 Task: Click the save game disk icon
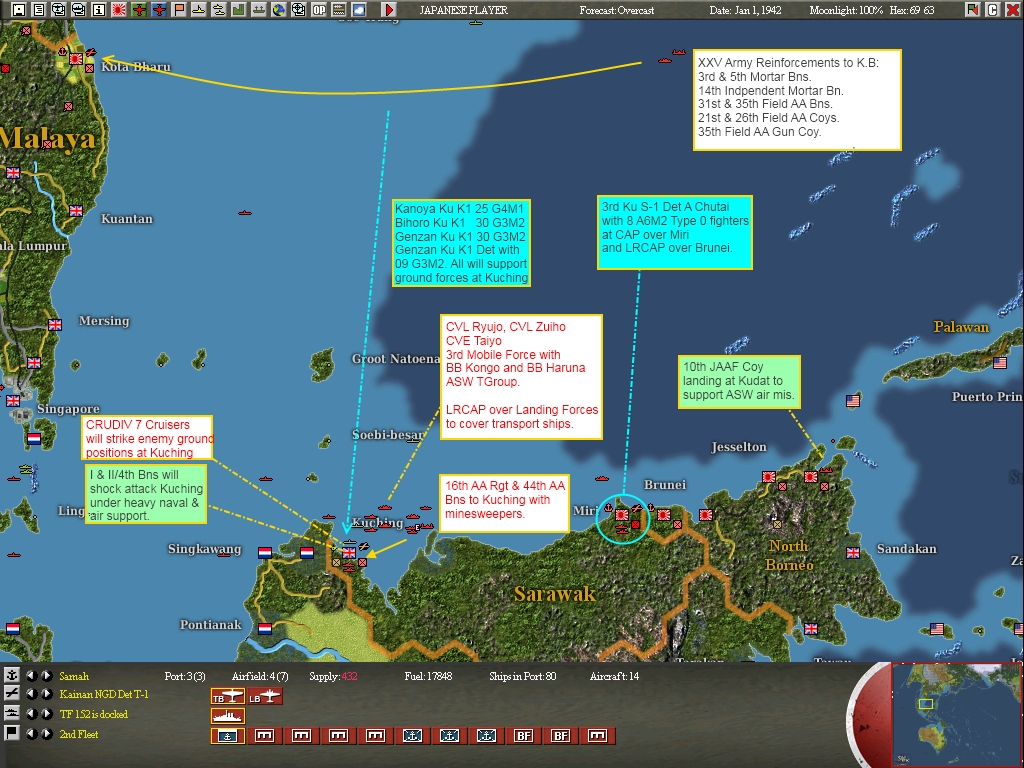pos(18,9)
